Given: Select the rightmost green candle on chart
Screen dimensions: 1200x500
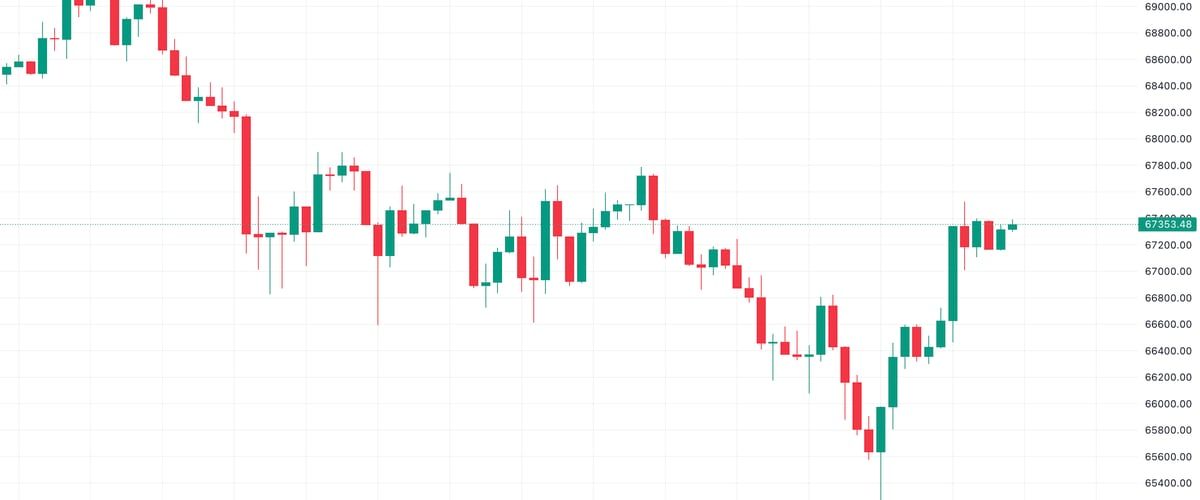Looking at the screenshot, I should pos(1012,226).
